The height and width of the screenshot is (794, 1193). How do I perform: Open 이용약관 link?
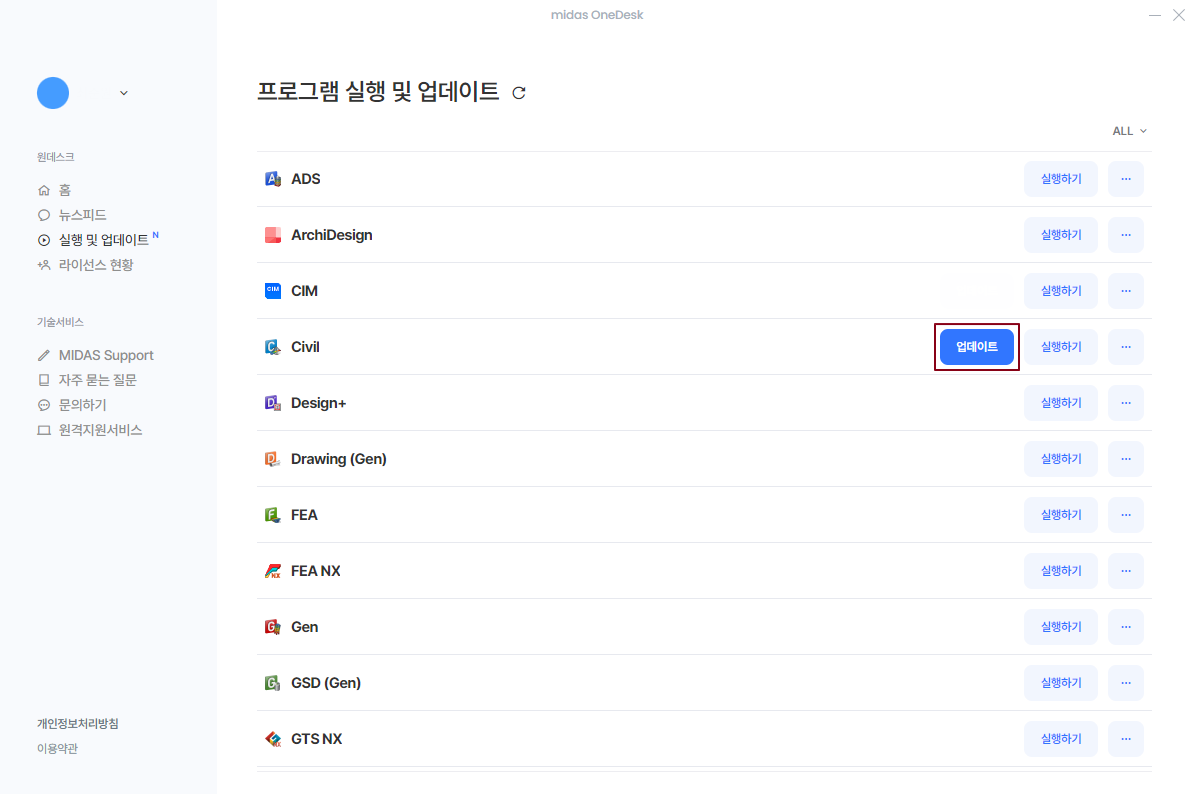[58, 748]
